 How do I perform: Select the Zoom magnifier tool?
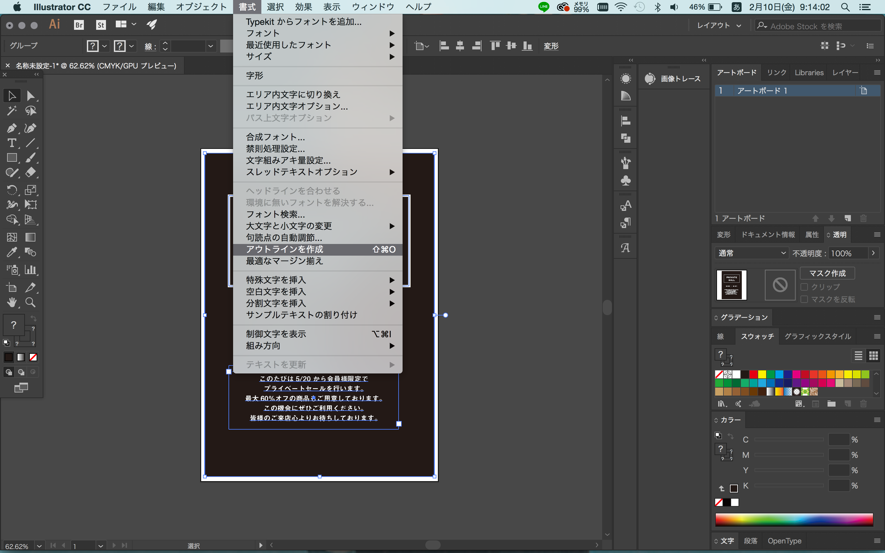tap(31, 302)
